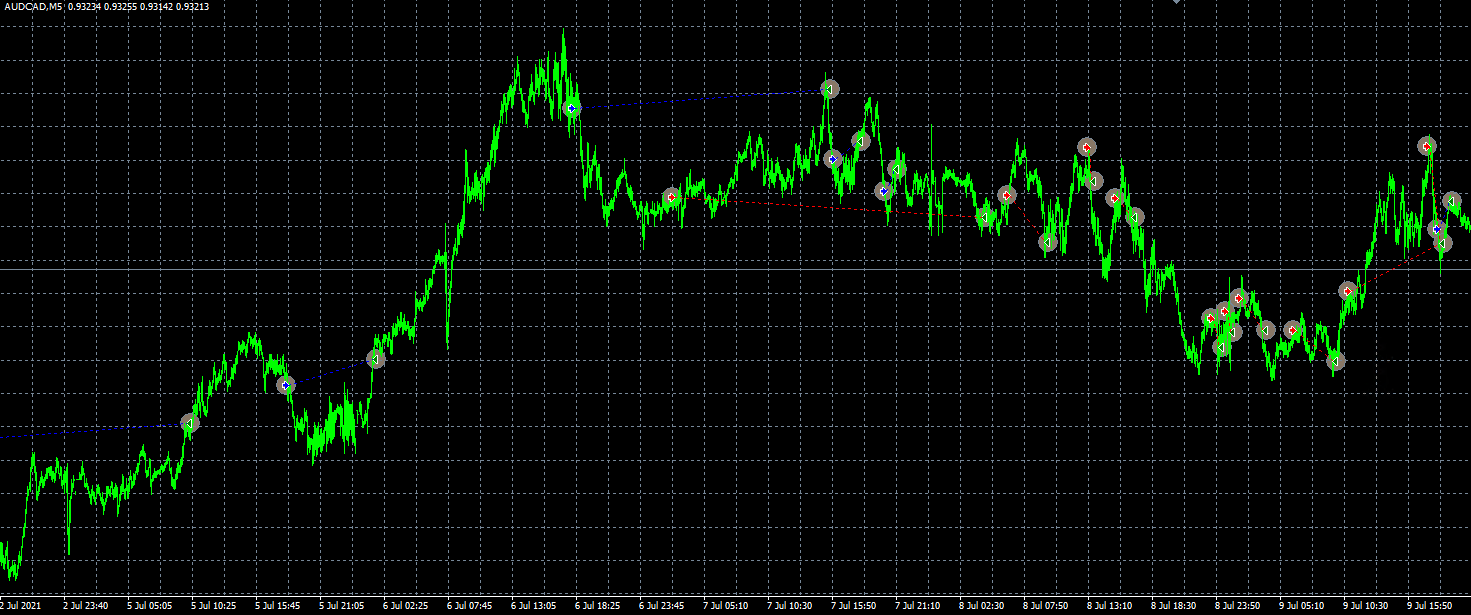Click the '6 Jul 18:25' time label

(x=597, y=605)
